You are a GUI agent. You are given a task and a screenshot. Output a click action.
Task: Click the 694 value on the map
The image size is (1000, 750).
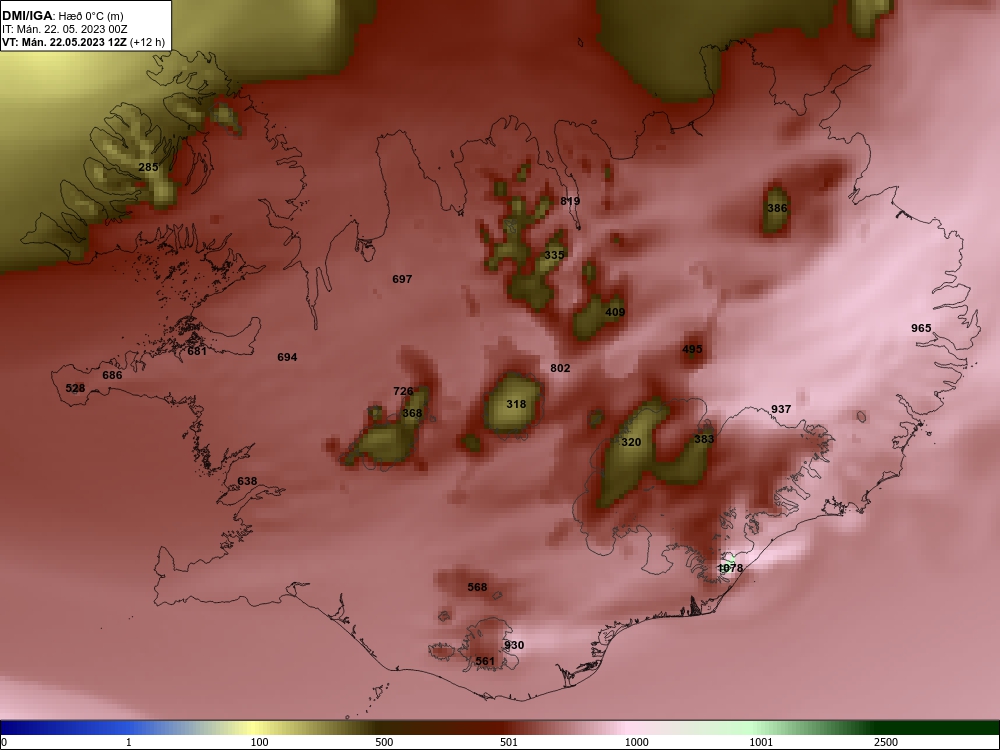coord(287,357)
